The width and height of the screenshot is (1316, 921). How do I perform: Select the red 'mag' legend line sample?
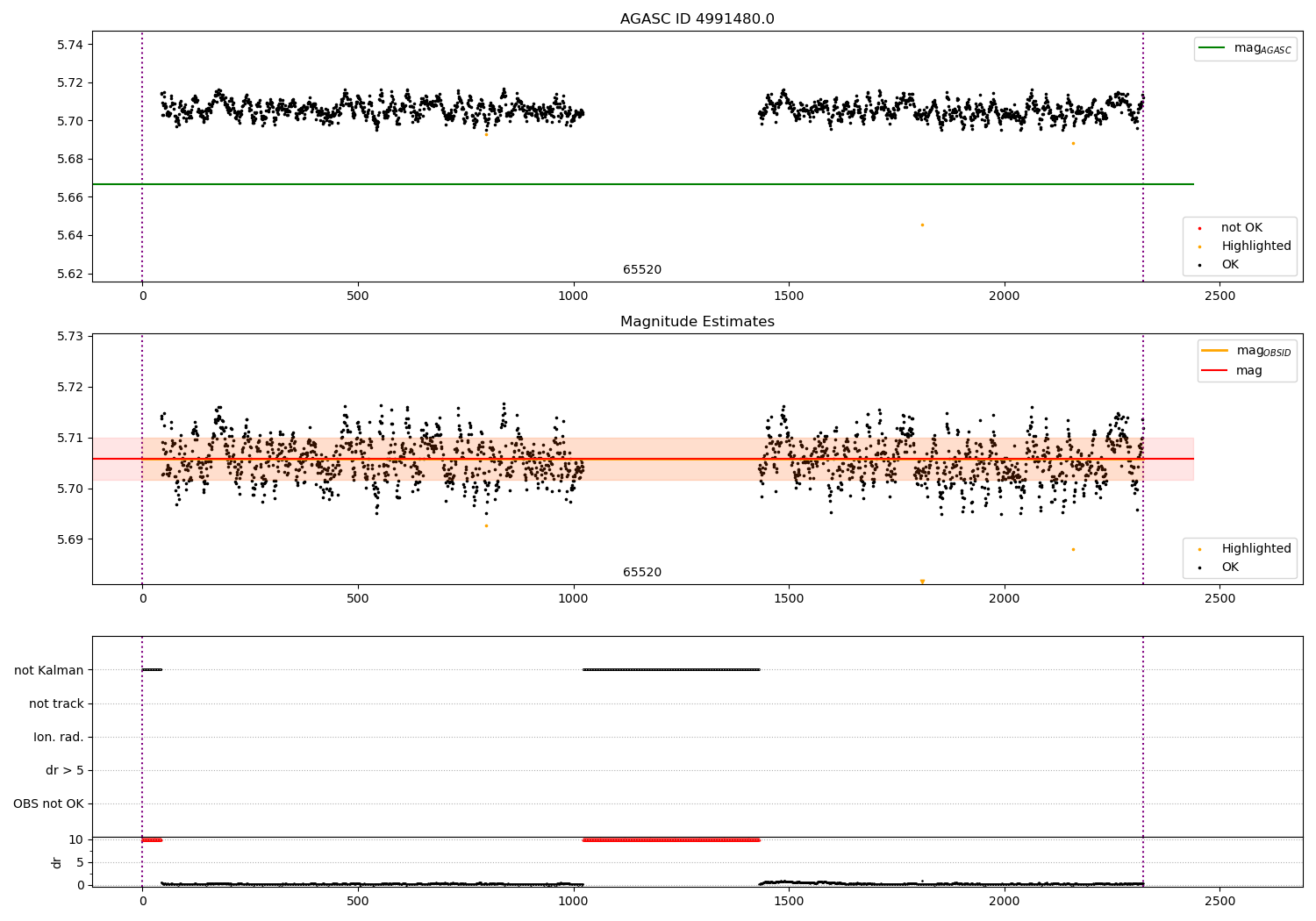(x=1214, y=370)
